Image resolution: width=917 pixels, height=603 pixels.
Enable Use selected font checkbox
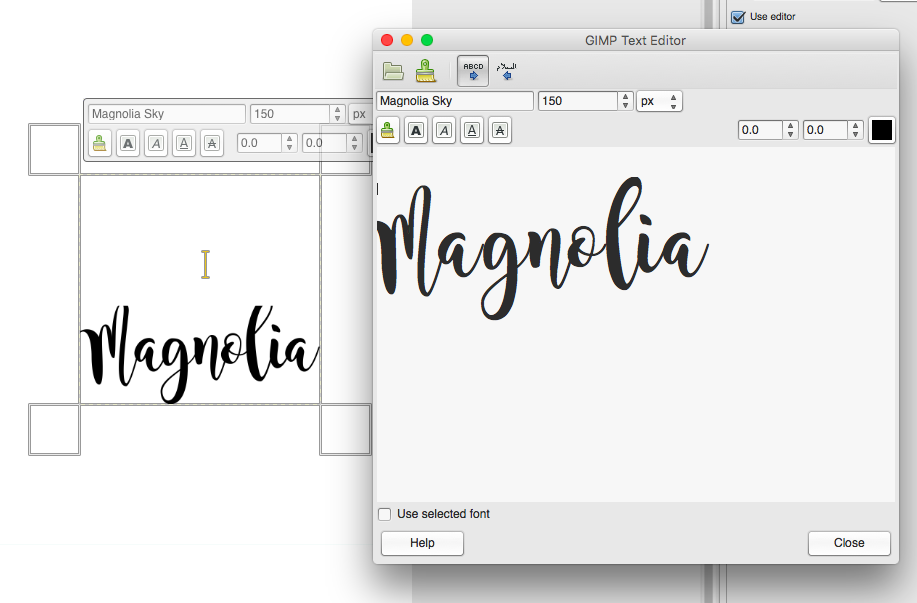pyautogui.click(x=384, y=514)
